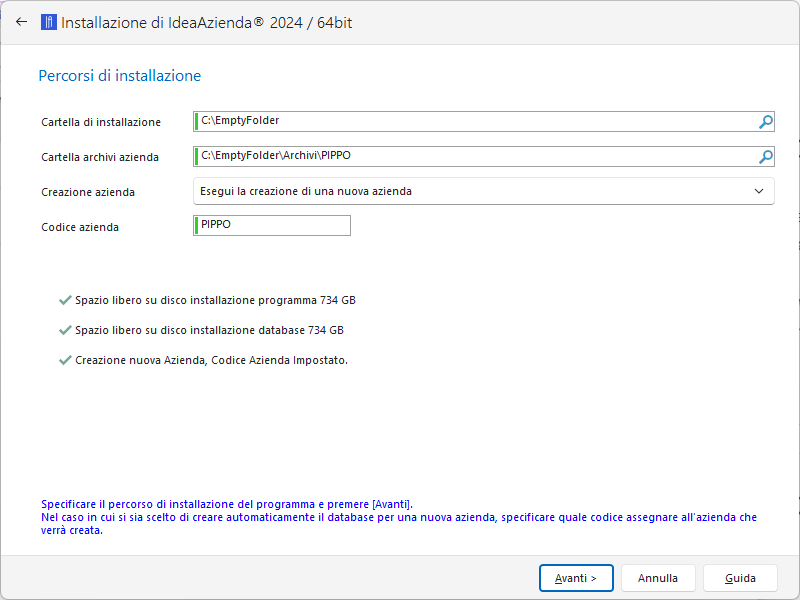Go back using the arrow icon

tap(21, 22)
